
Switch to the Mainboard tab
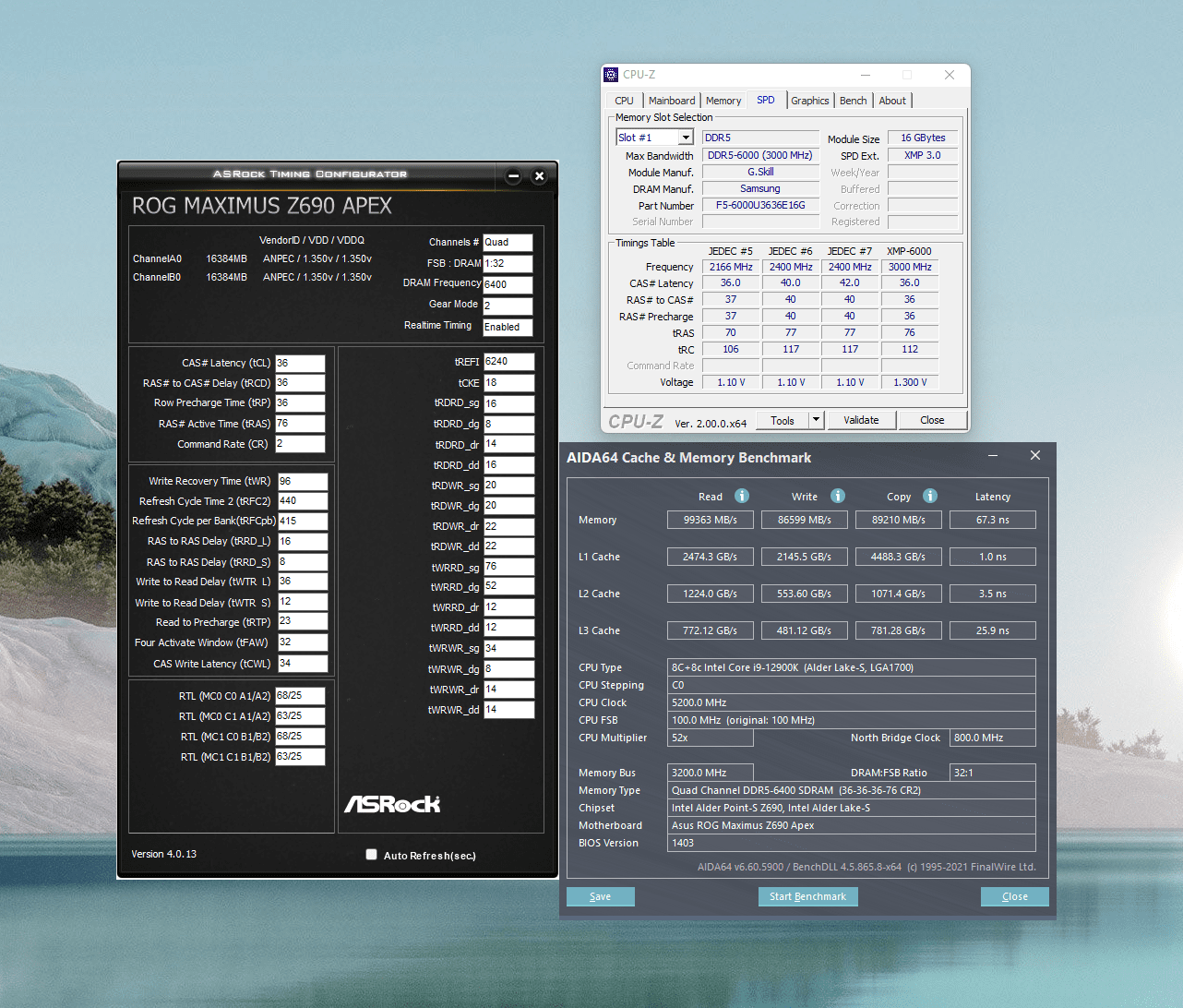click(x=672, y=101)
